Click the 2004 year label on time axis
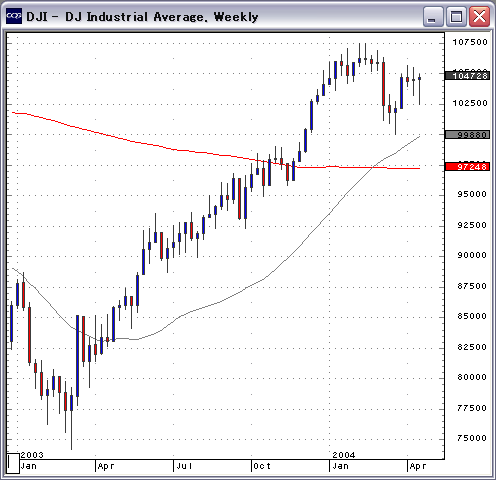The image size is (496, 480). point(344,455)
